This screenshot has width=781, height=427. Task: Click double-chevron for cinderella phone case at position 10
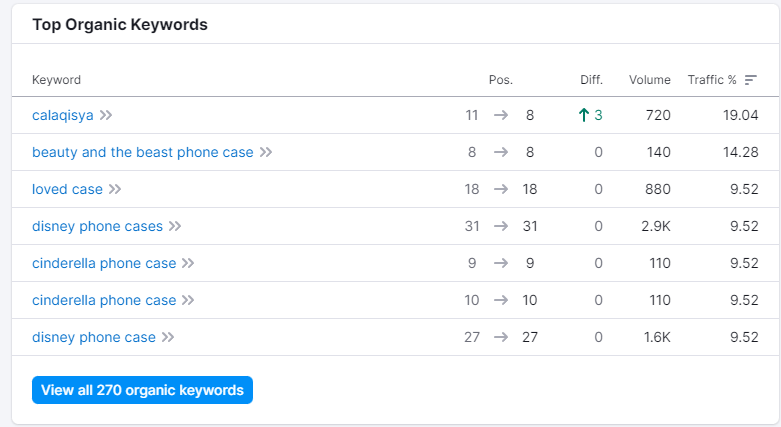[x=188, y=301]
